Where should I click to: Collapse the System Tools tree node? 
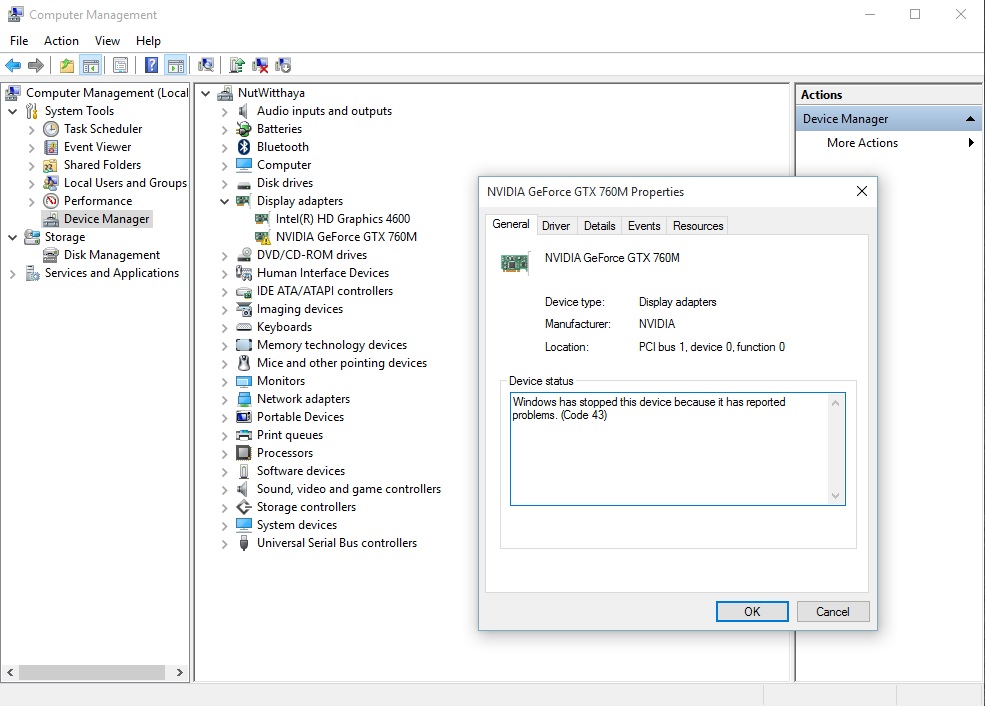[x=13, y=111]
